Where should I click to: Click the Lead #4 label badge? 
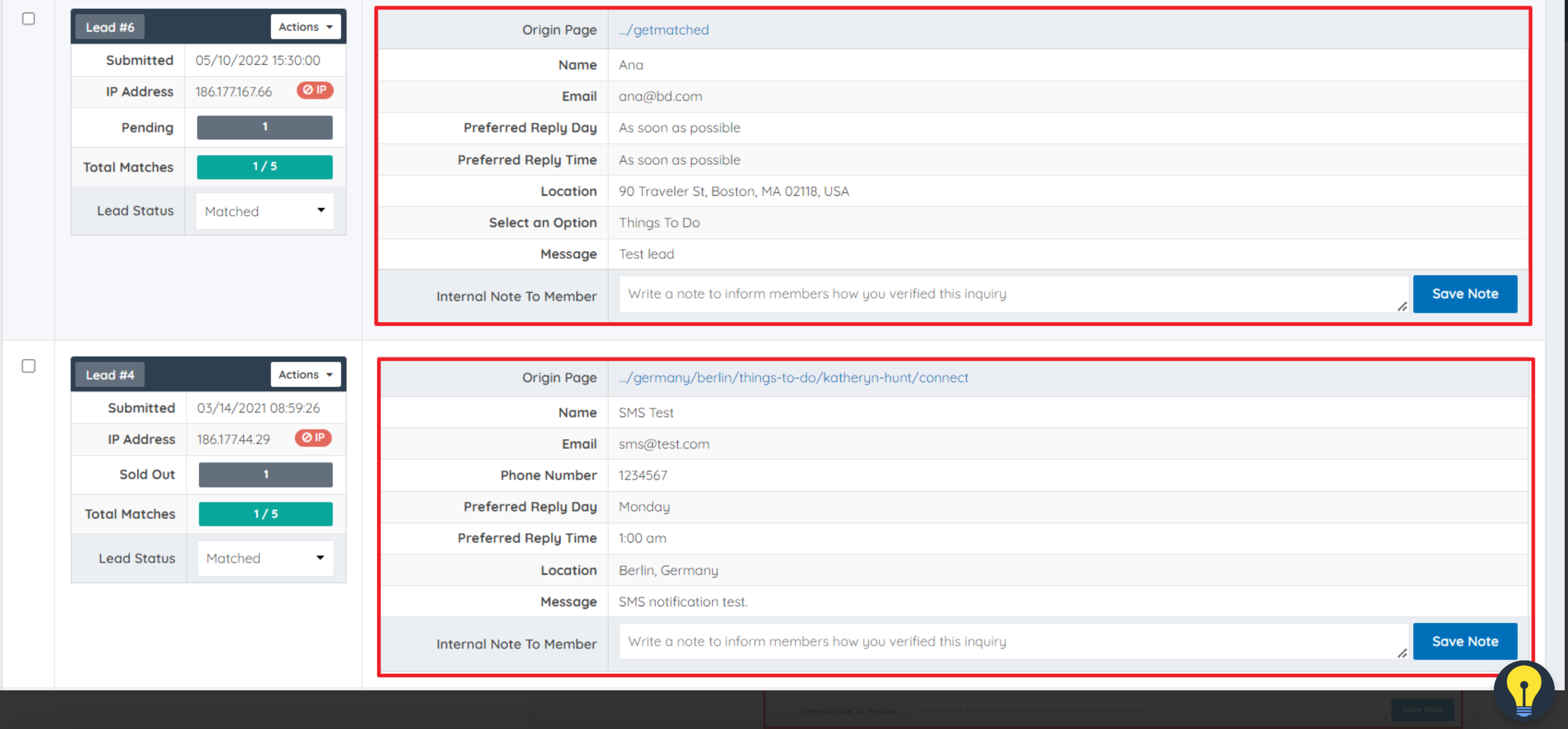click(110, 375)
